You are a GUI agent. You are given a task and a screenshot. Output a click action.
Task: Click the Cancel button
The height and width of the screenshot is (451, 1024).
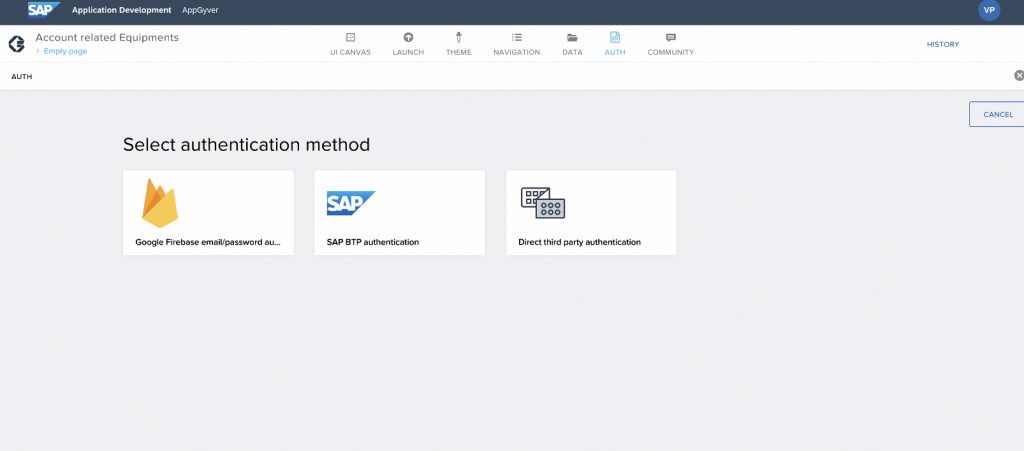pos(997,114)
